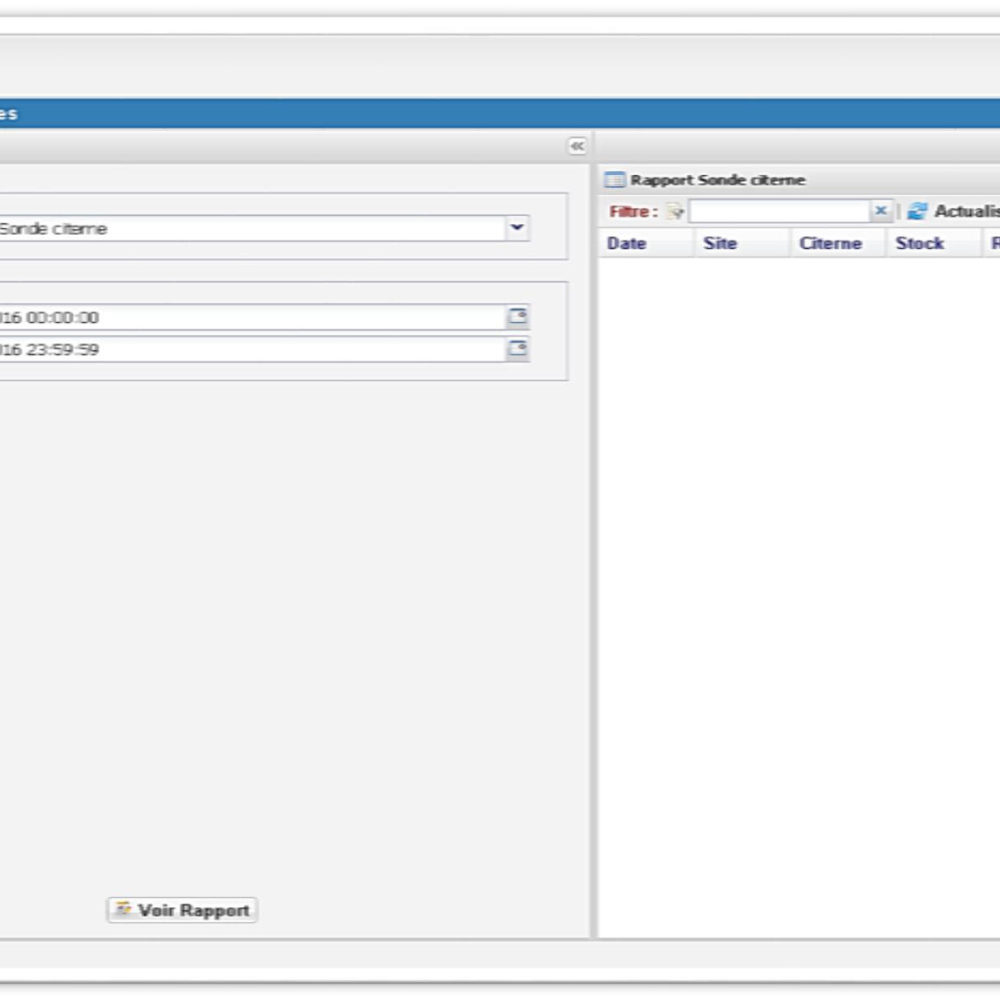Open calendar picker for 00:00:00 start date

click(517, 318)
